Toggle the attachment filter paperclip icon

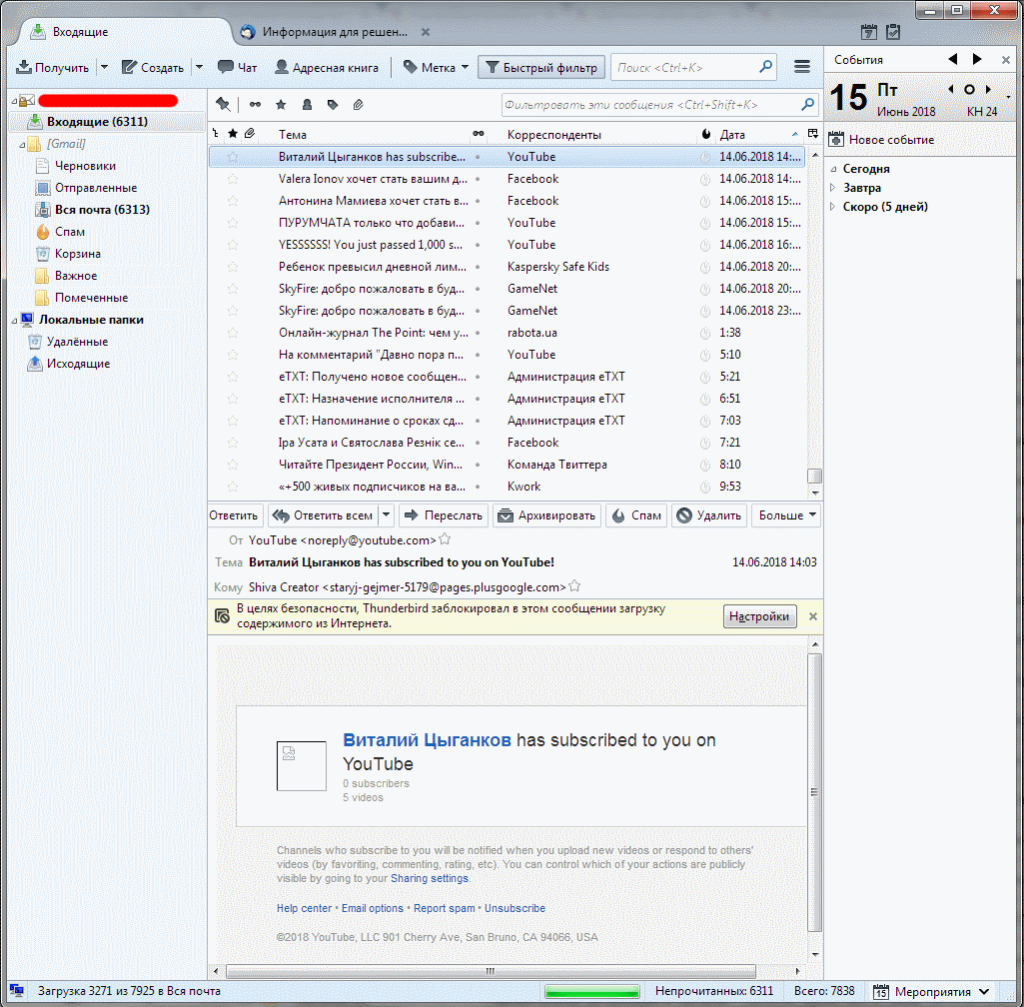[x=358, y=104]
